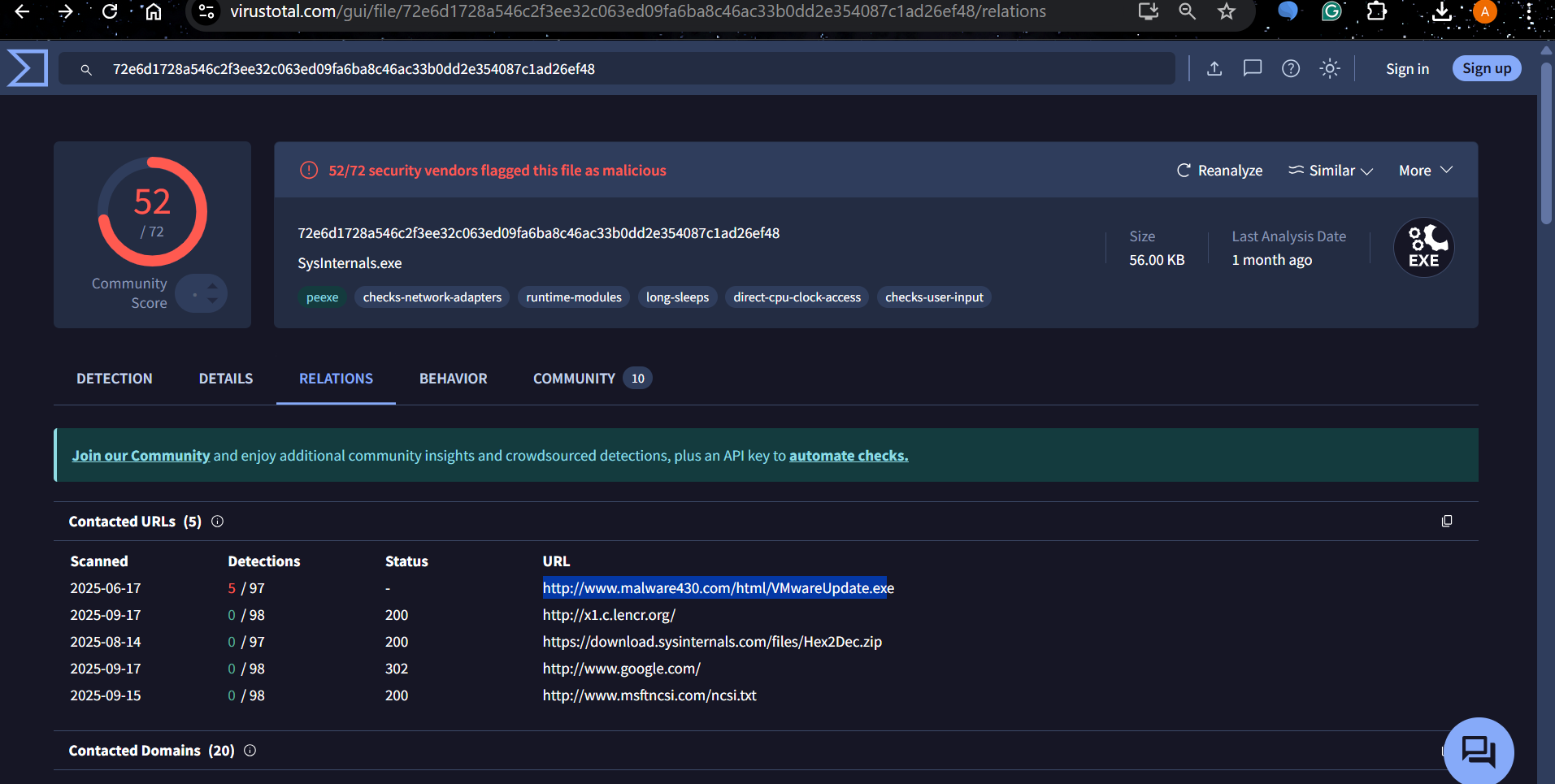
Task: Go forward in browser history
Action: point(66,11)
